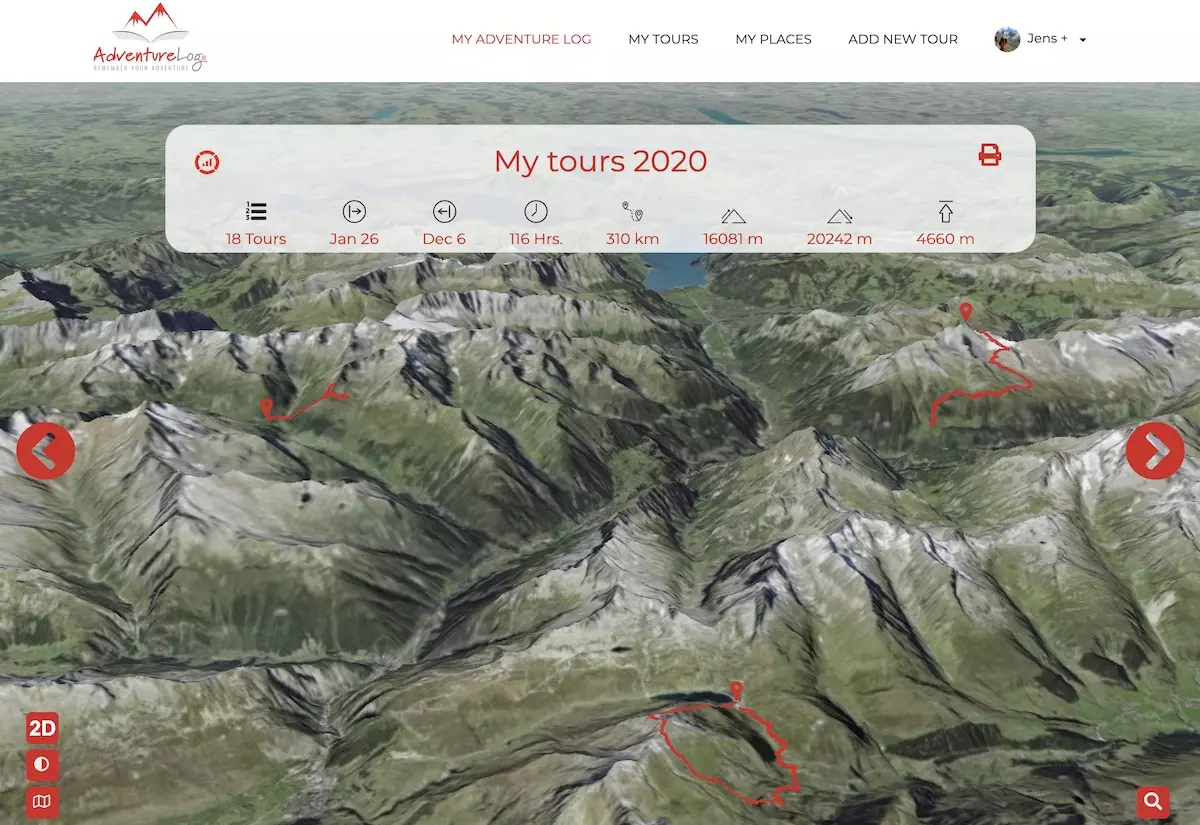
Task: Click the red pin on the bottom tour route
Action: coord(737,690)
